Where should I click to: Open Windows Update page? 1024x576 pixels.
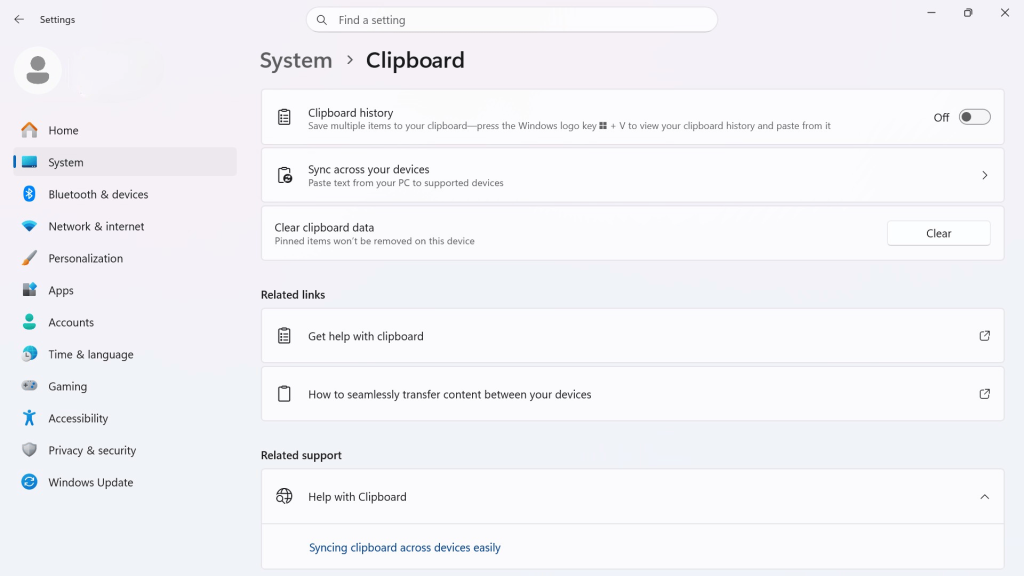(125, 482)
